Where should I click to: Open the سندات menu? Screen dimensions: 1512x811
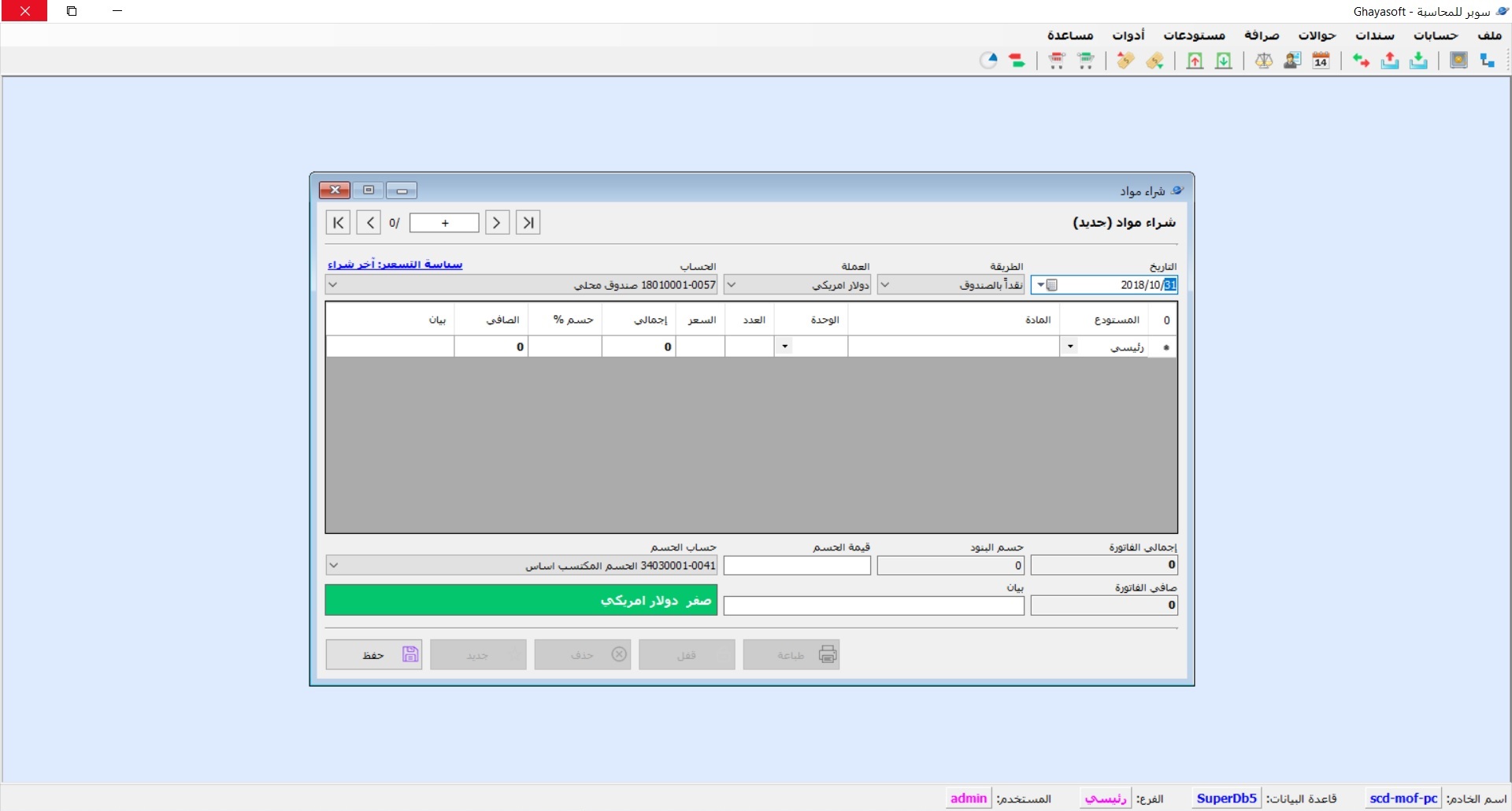click(1375, 35)
